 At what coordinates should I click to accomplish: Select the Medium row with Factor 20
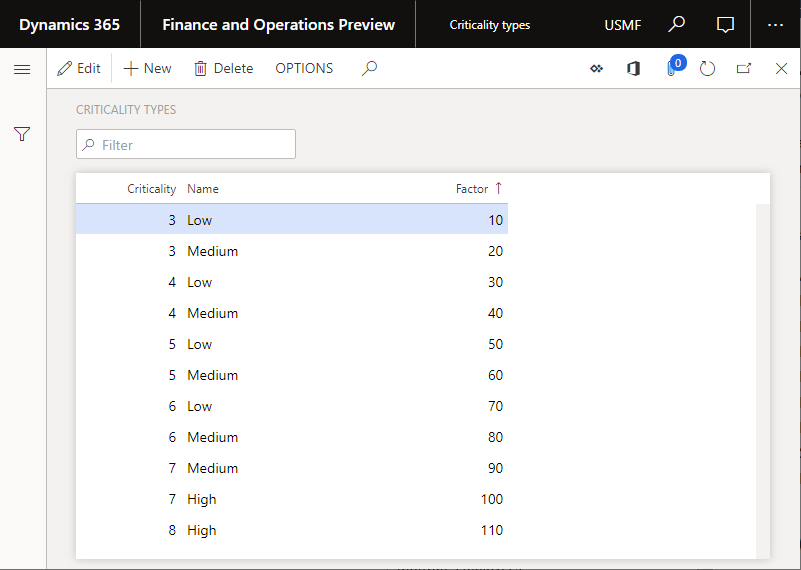[x=292, y=251]
